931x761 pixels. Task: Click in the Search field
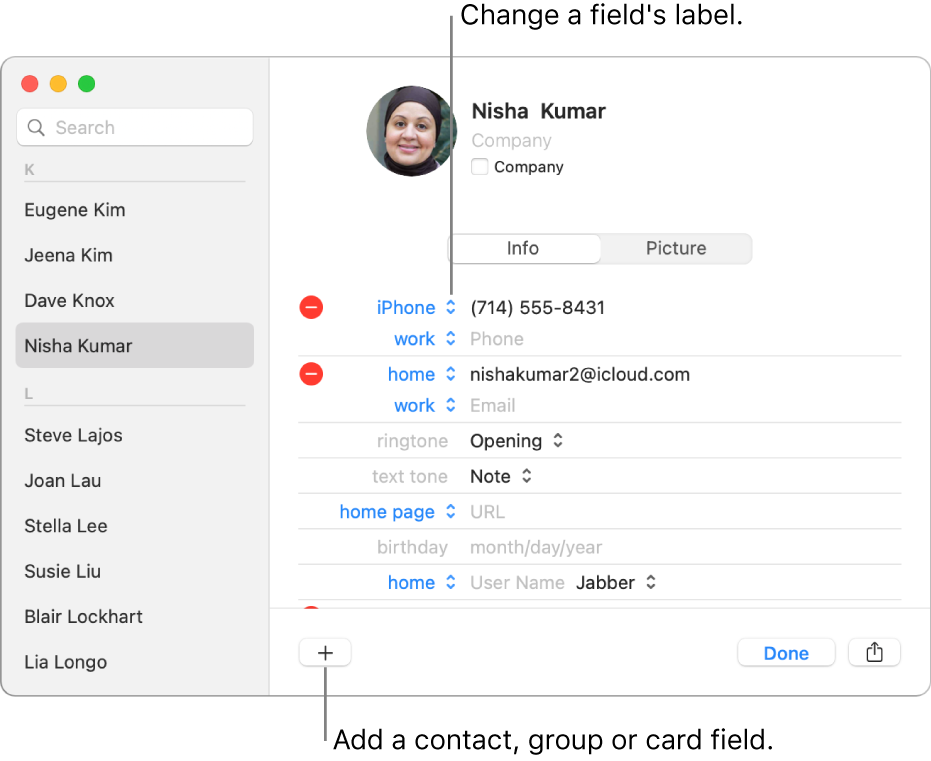click(x=135, y=127)
